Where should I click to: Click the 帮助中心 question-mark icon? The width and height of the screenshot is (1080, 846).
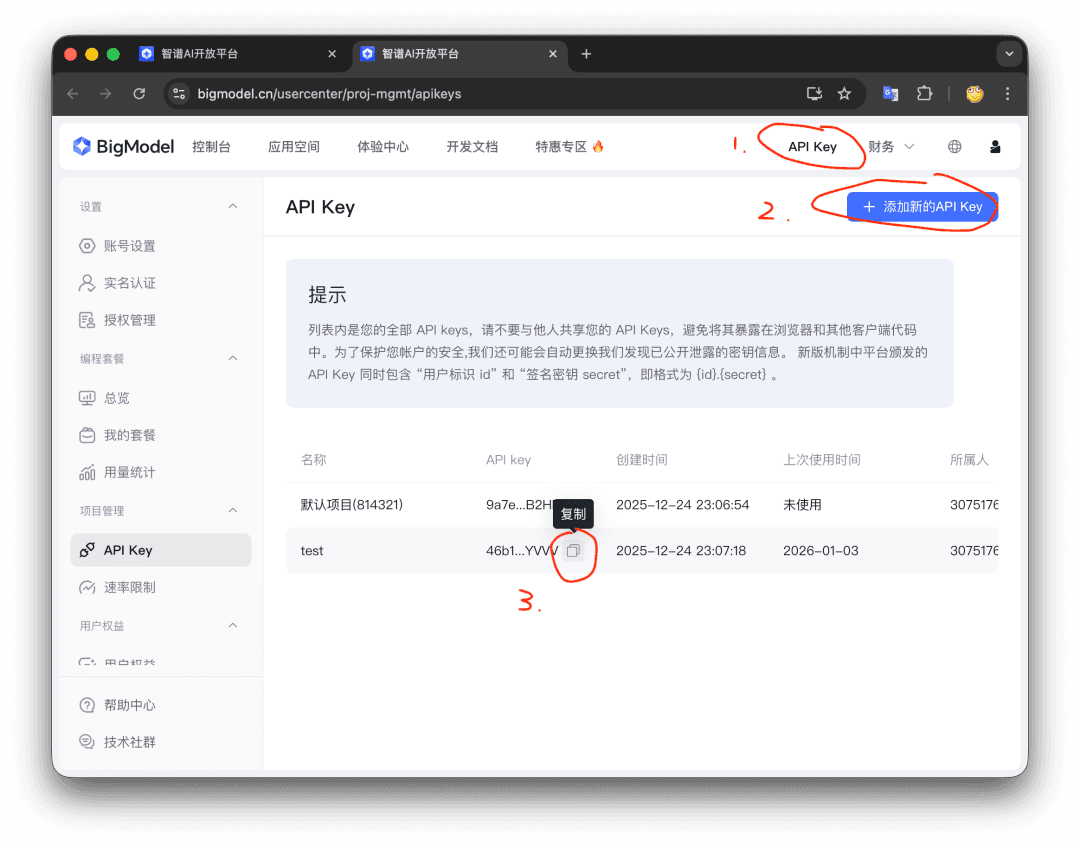(88, 704)
